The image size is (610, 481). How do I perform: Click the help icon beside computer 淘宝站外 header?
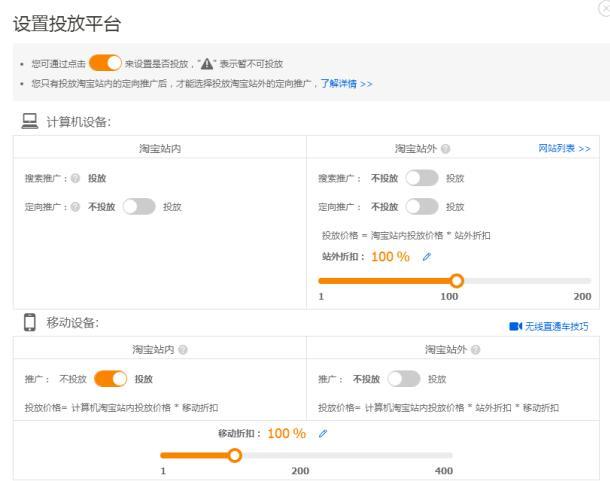point(445,148)
